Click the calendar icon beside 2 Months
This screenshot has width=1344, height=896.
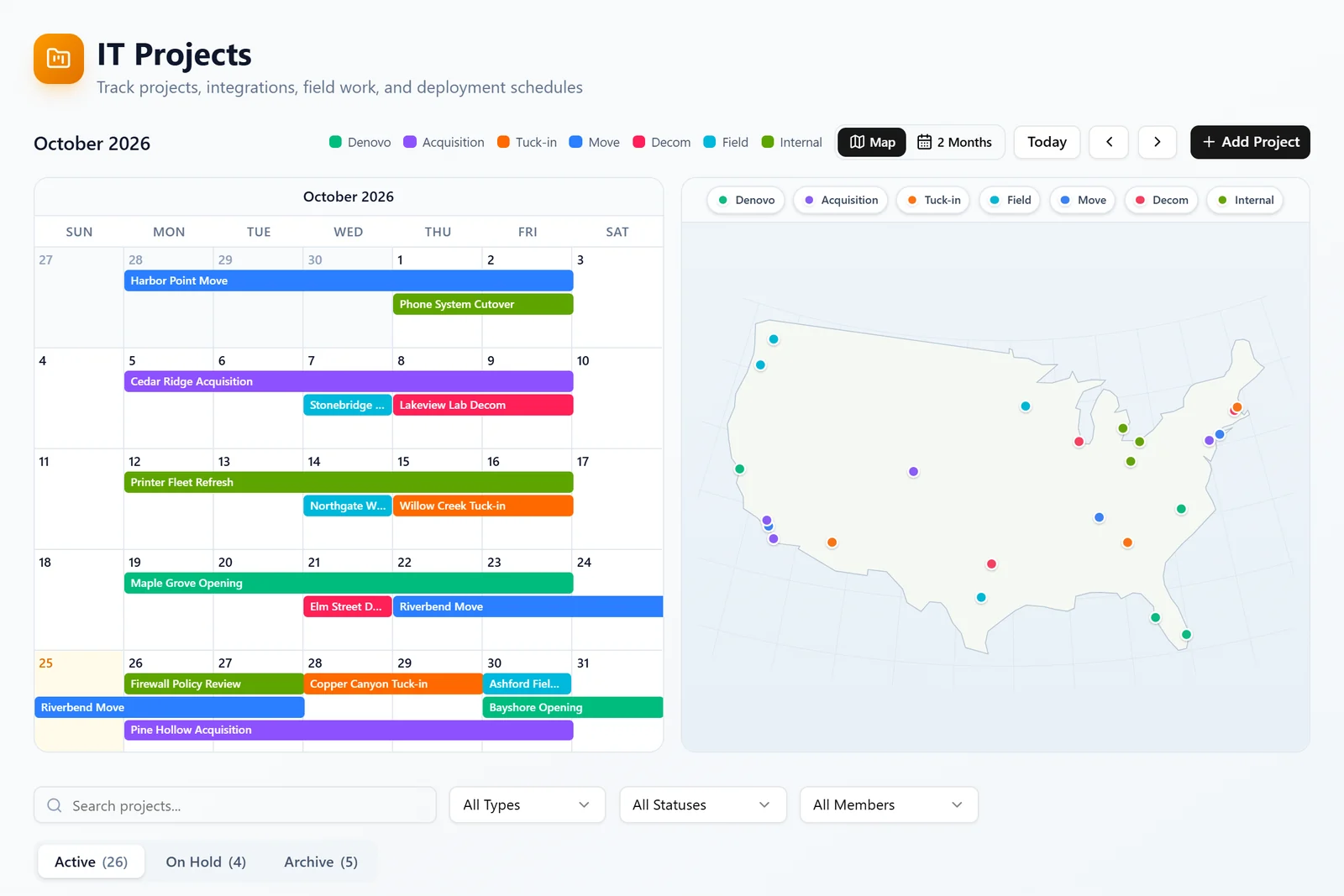(924, 142)
